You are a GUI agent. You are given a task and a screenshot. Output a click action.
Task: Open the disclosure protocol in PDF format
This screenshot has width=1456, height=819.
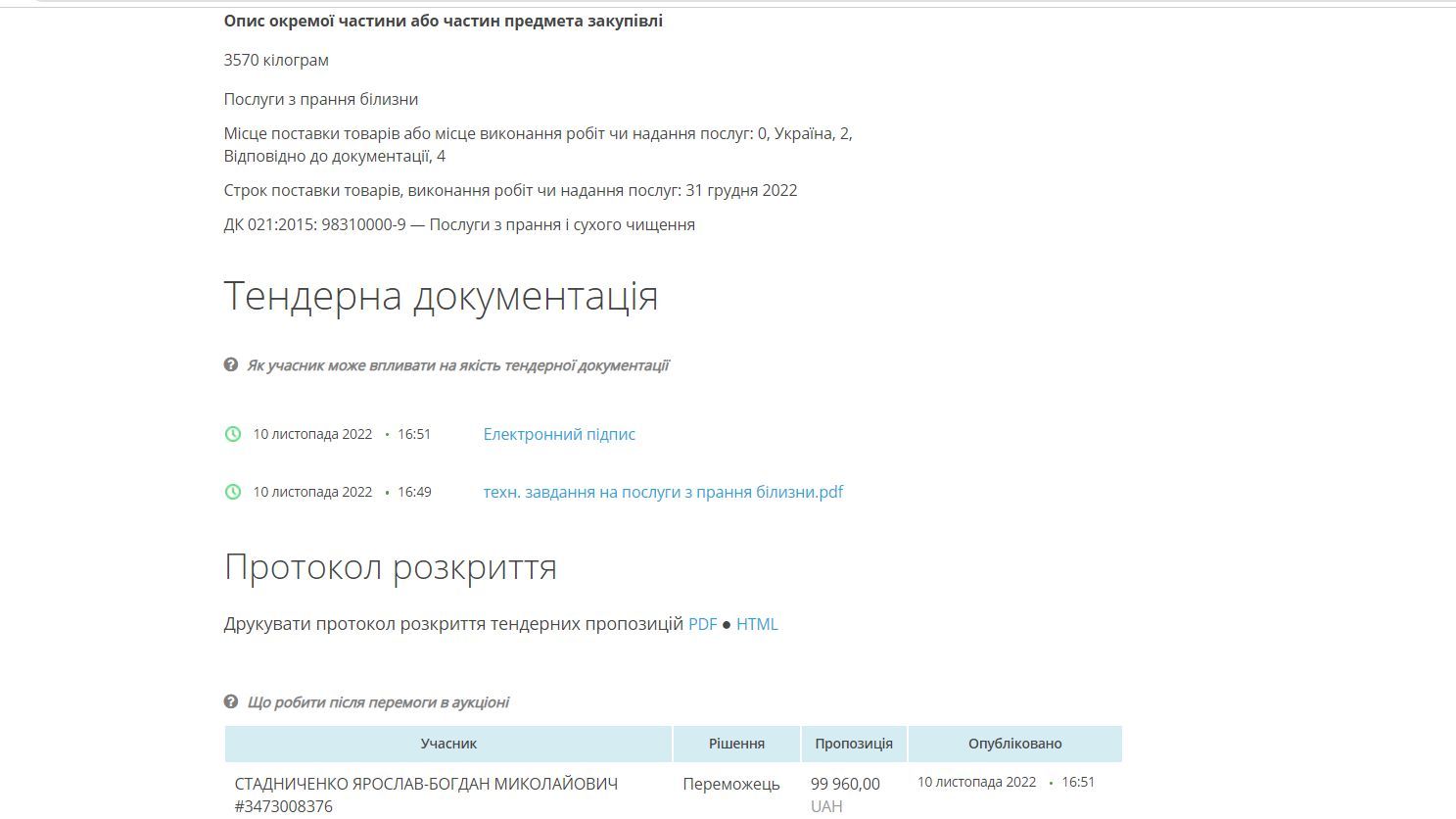pos(702,623)
